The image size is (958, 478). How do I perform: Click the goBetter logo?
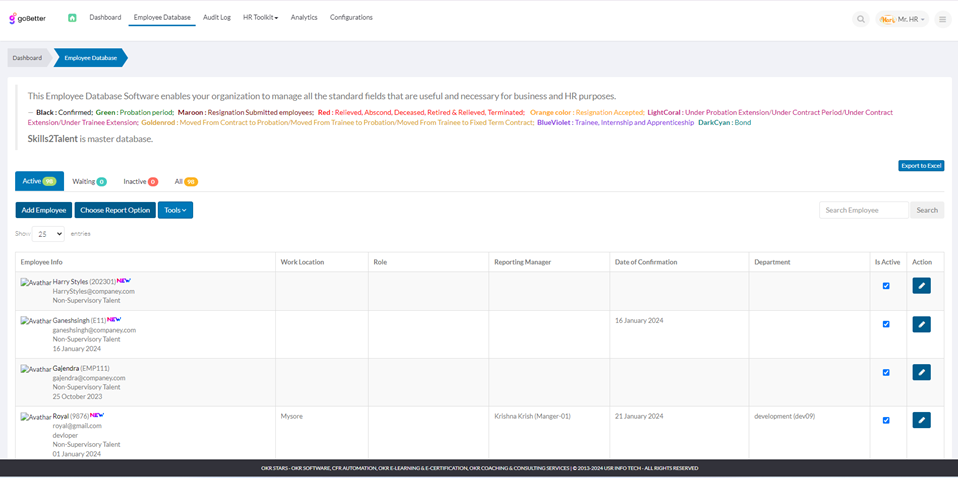click(x=27, y=18)
